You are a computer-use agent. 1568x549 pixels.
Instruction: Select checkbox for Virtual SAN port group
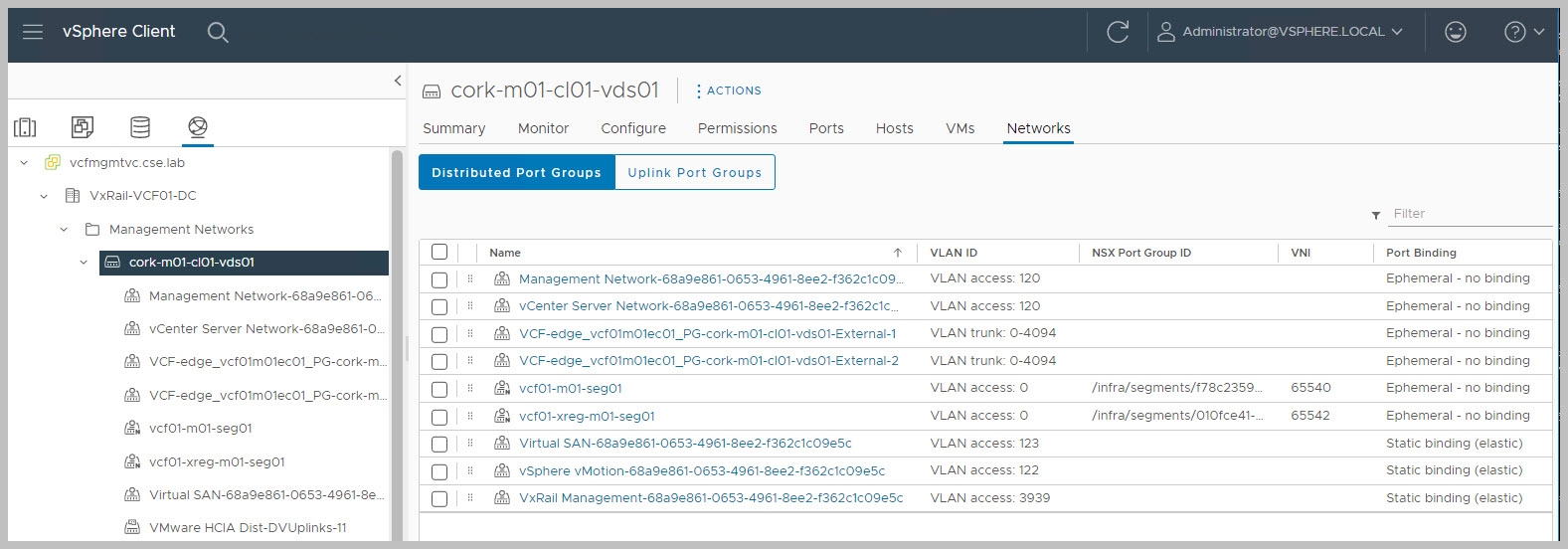[x=439, y=445]
